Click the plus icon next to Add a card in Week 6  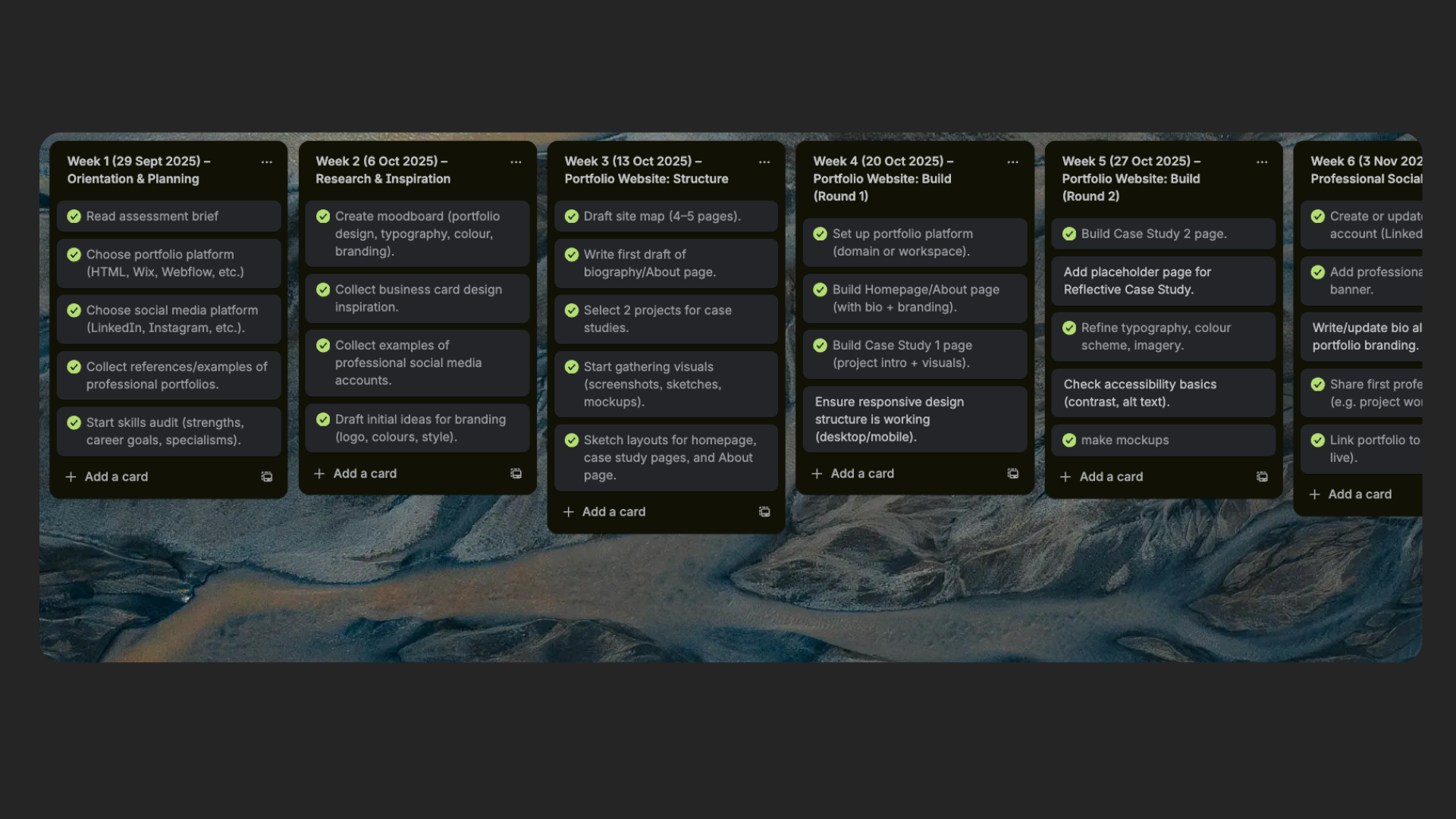1315,494
